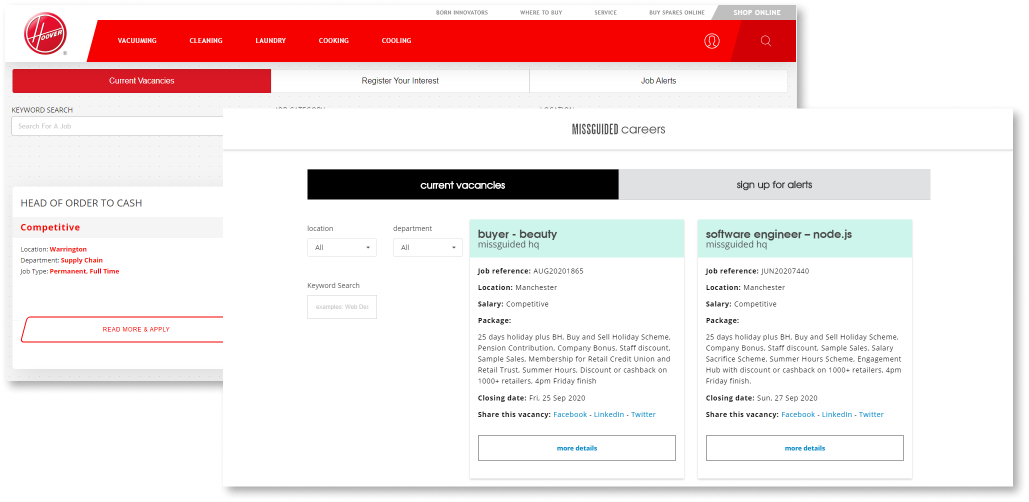This screenshot has width=1029, height=502.
Task: Go to Born Innovators link
Action: tap(462, 12)
